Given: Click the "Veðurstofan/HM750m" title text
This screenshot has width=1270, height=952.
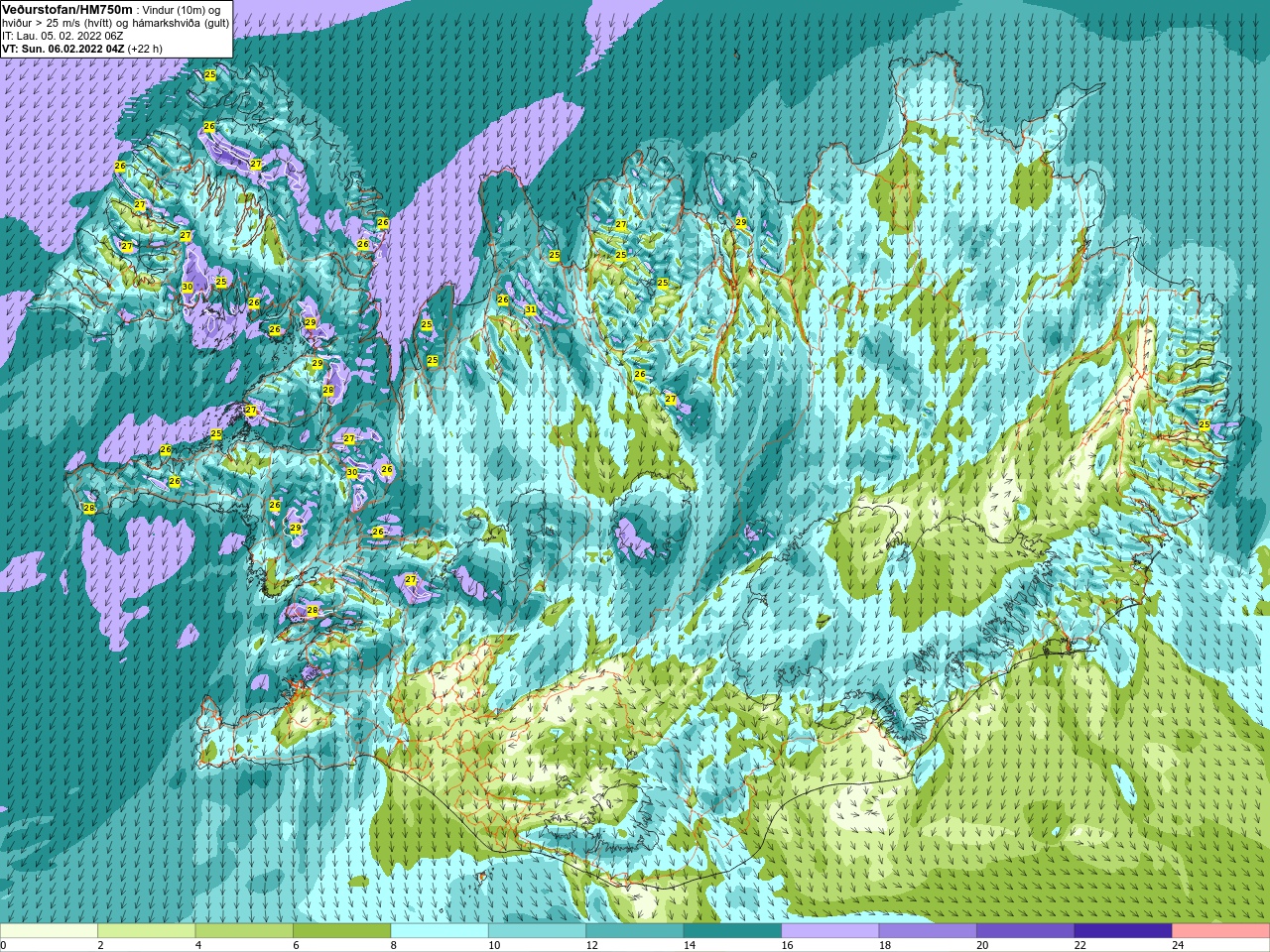Looking at the screenshot, I should [67, 10].
